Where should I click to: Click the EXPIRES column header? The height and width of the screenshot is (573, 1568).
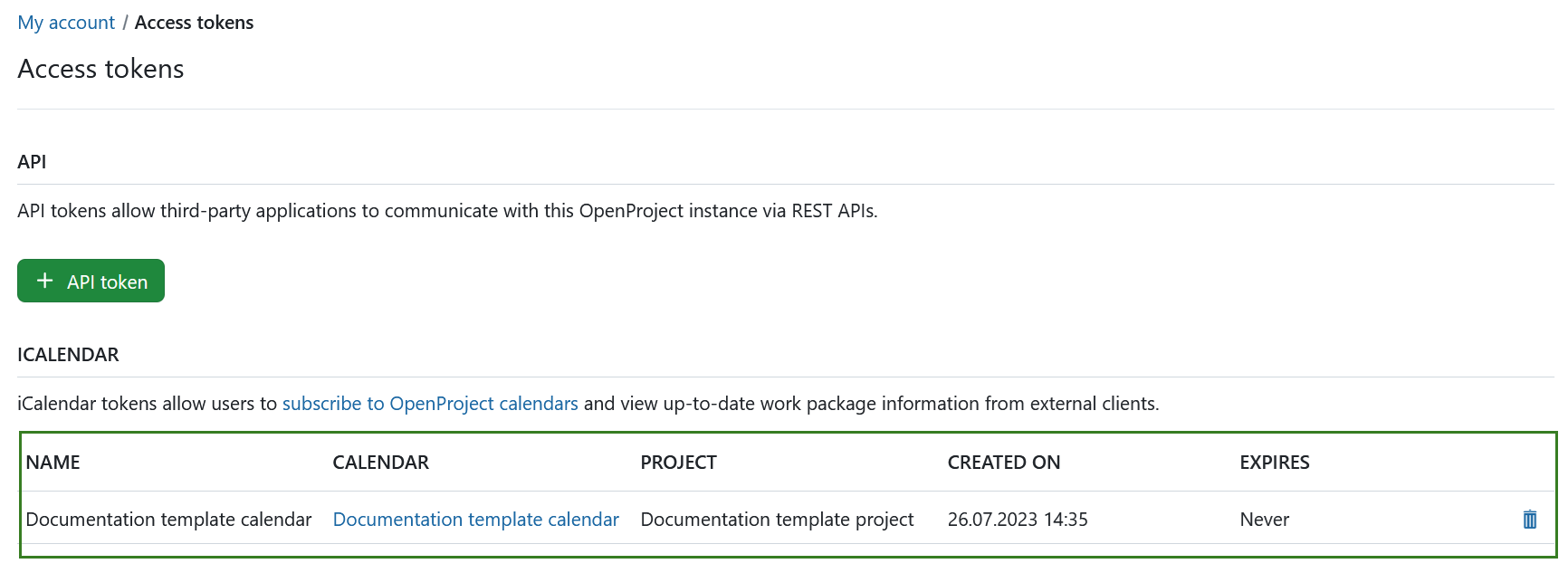pyautogui.click(x=1274, y=463)
